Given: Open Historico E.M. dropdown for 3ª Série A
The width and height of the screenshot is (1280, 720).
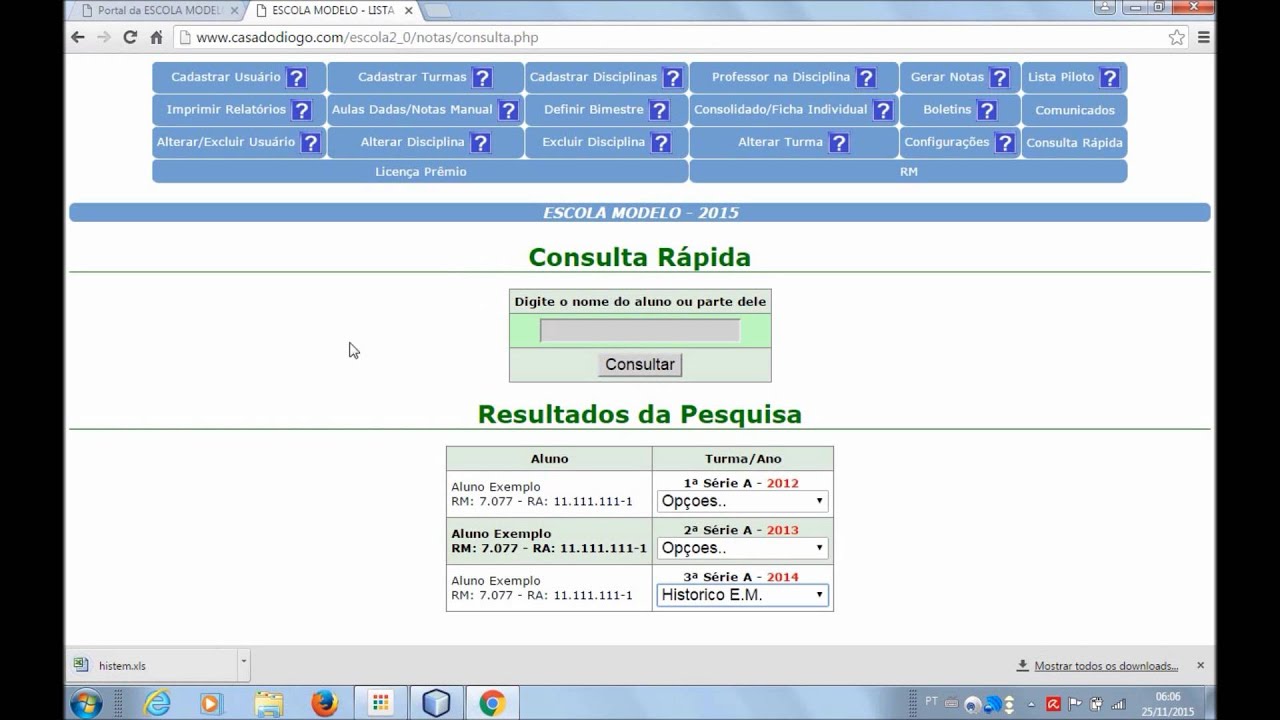Looking at the screenshot, I should [x=742, y=595].
